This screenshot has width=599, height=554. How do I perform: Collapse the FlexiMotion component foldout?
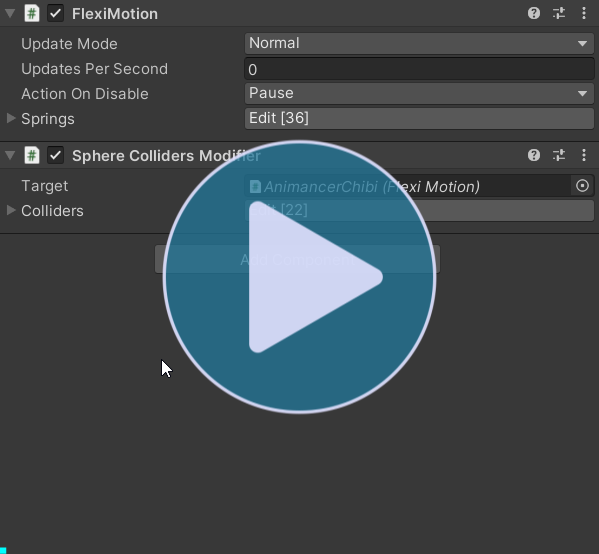click(10, 13)
